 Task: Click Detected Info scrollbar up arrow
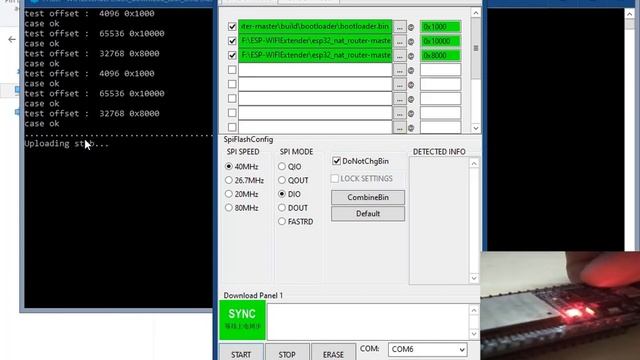pyautogui.click(x=474, y=163)
